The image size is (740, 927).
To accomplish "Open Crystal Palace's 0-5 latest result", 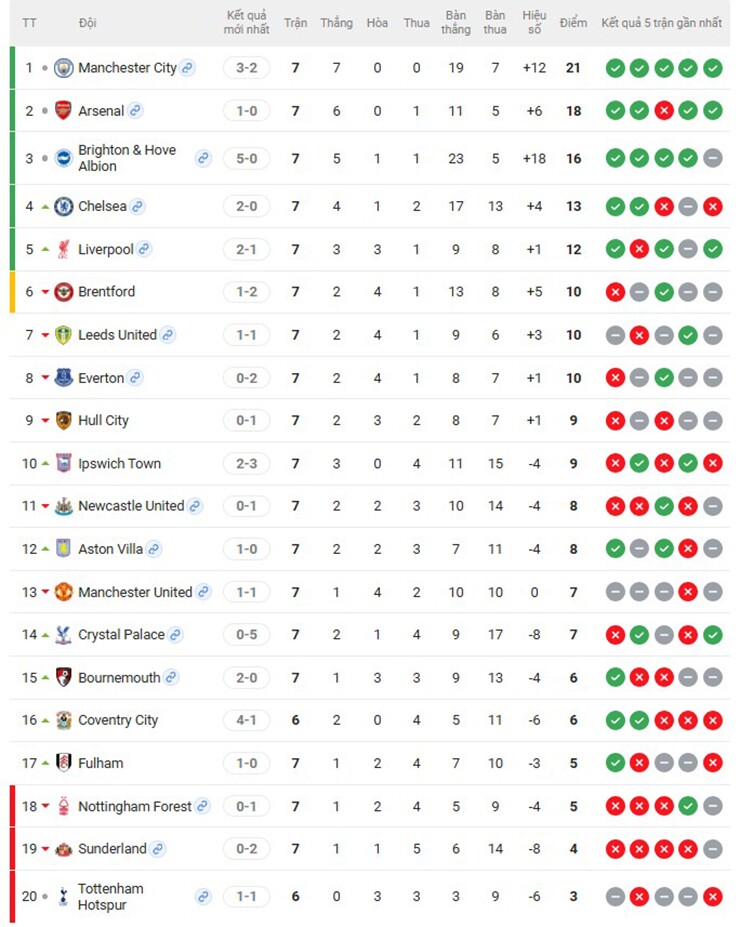I will click(246, 634).
